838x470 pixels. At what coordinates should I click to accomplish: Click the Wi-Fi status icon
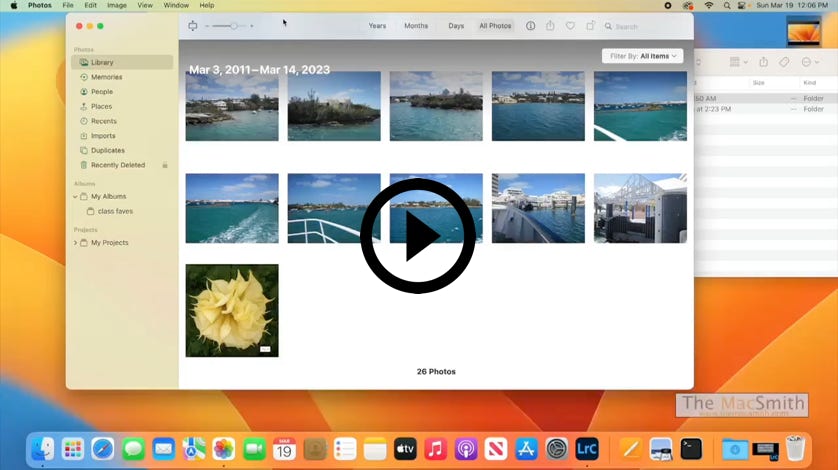709,5
